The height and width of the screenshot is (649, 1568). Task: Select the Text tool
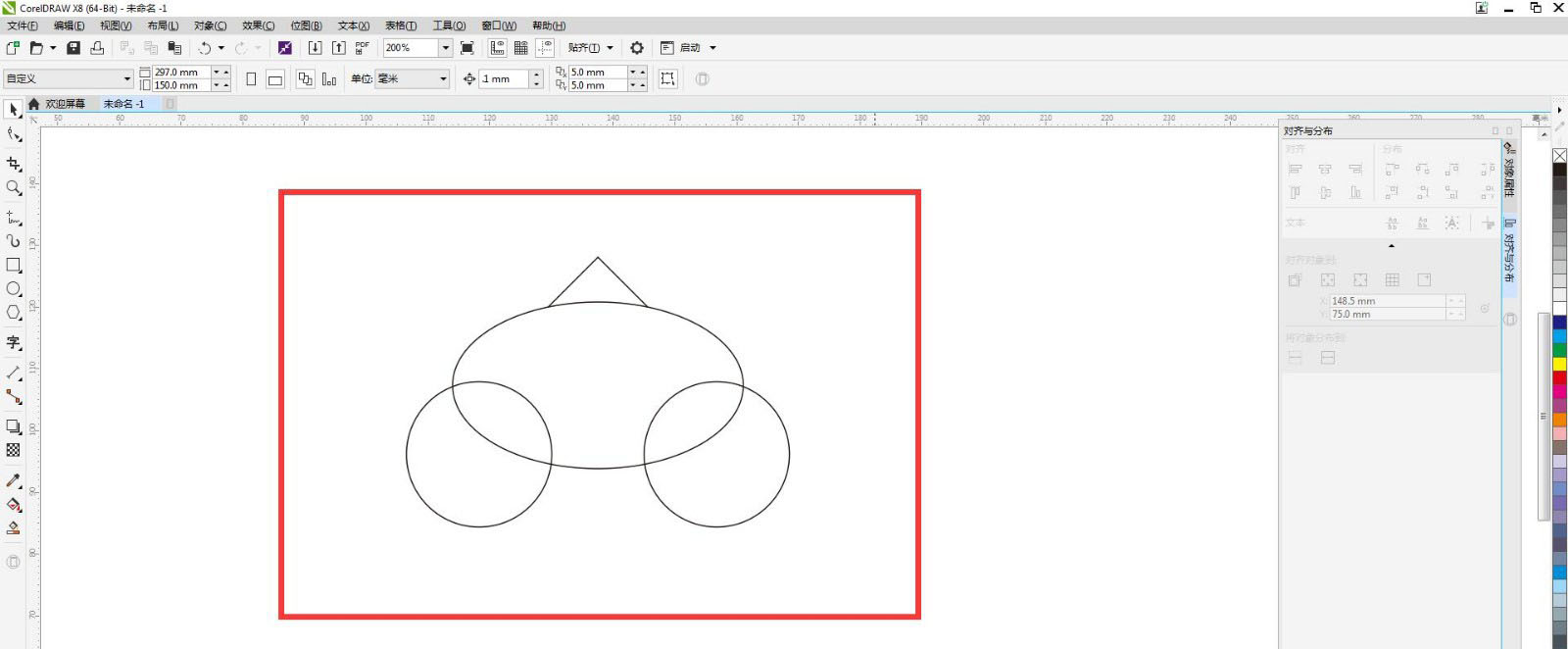14,342
